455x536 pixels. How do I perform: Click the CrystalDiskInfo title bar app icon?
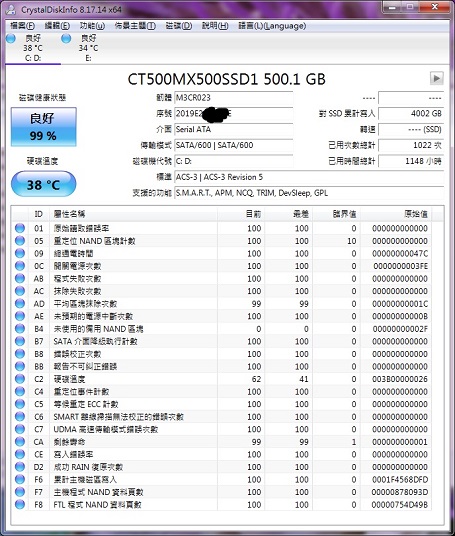(x=11, y=10)
